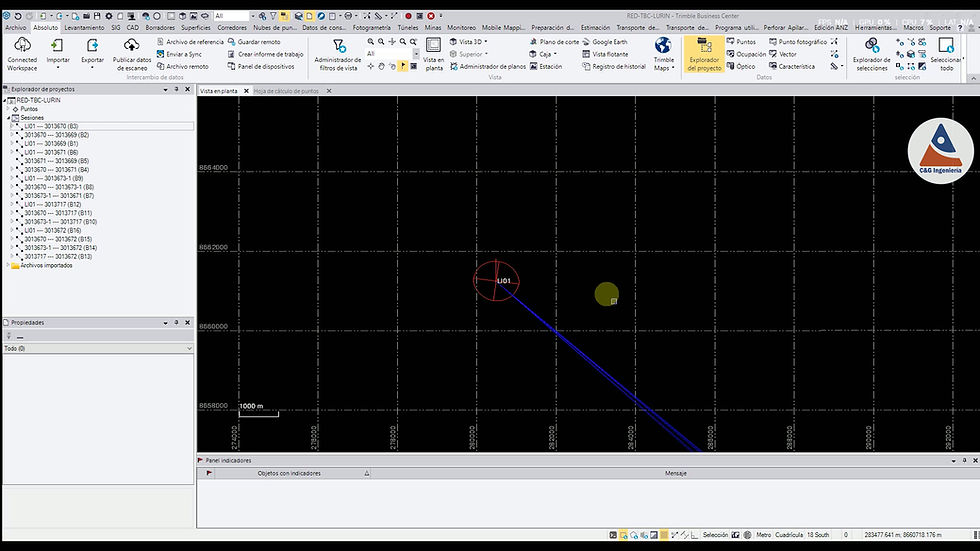Select session 3013670 --- 3013669 (B2)
The height and width of the screenshot is (551, 980).
56,135
